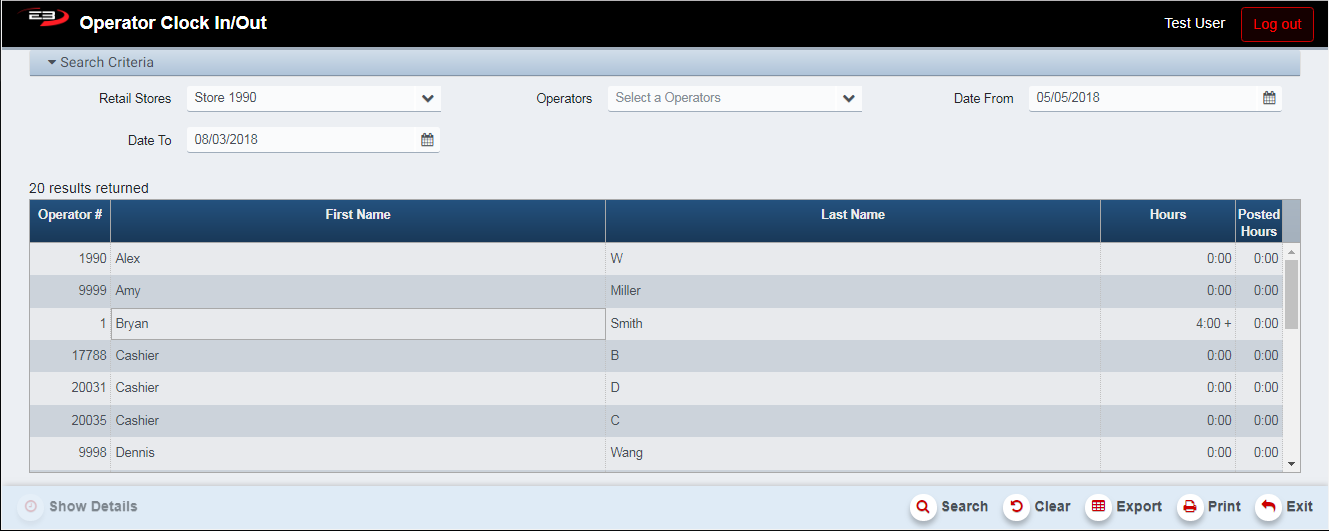Click the Show Details clock icon

click(31, 507)
